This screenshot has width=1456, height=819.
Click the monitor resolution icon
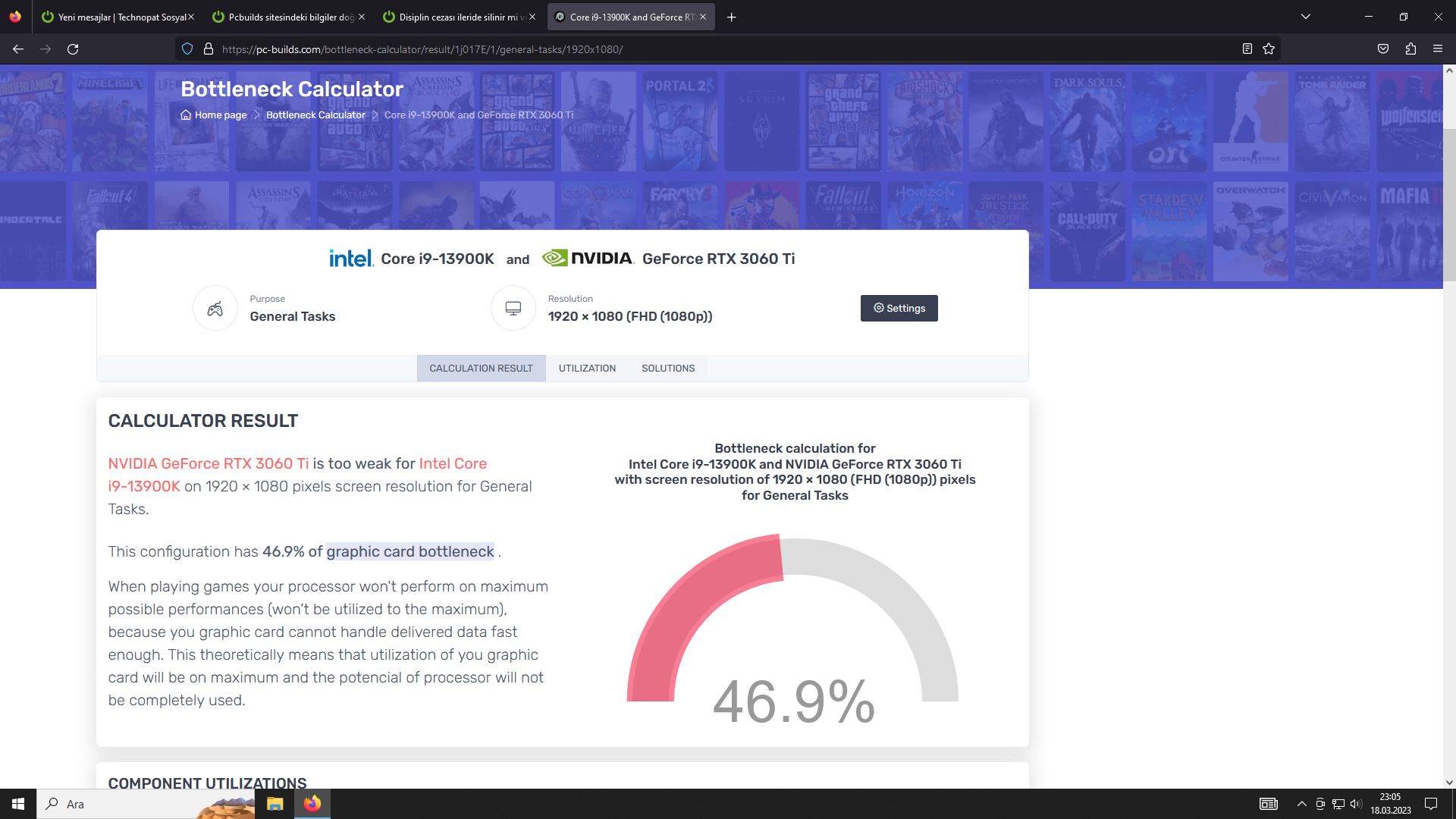point(513,309)
